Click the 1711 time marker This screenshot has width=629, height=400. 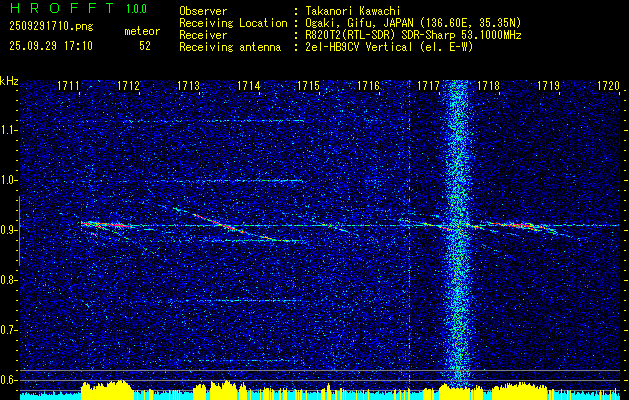(68, 86)
